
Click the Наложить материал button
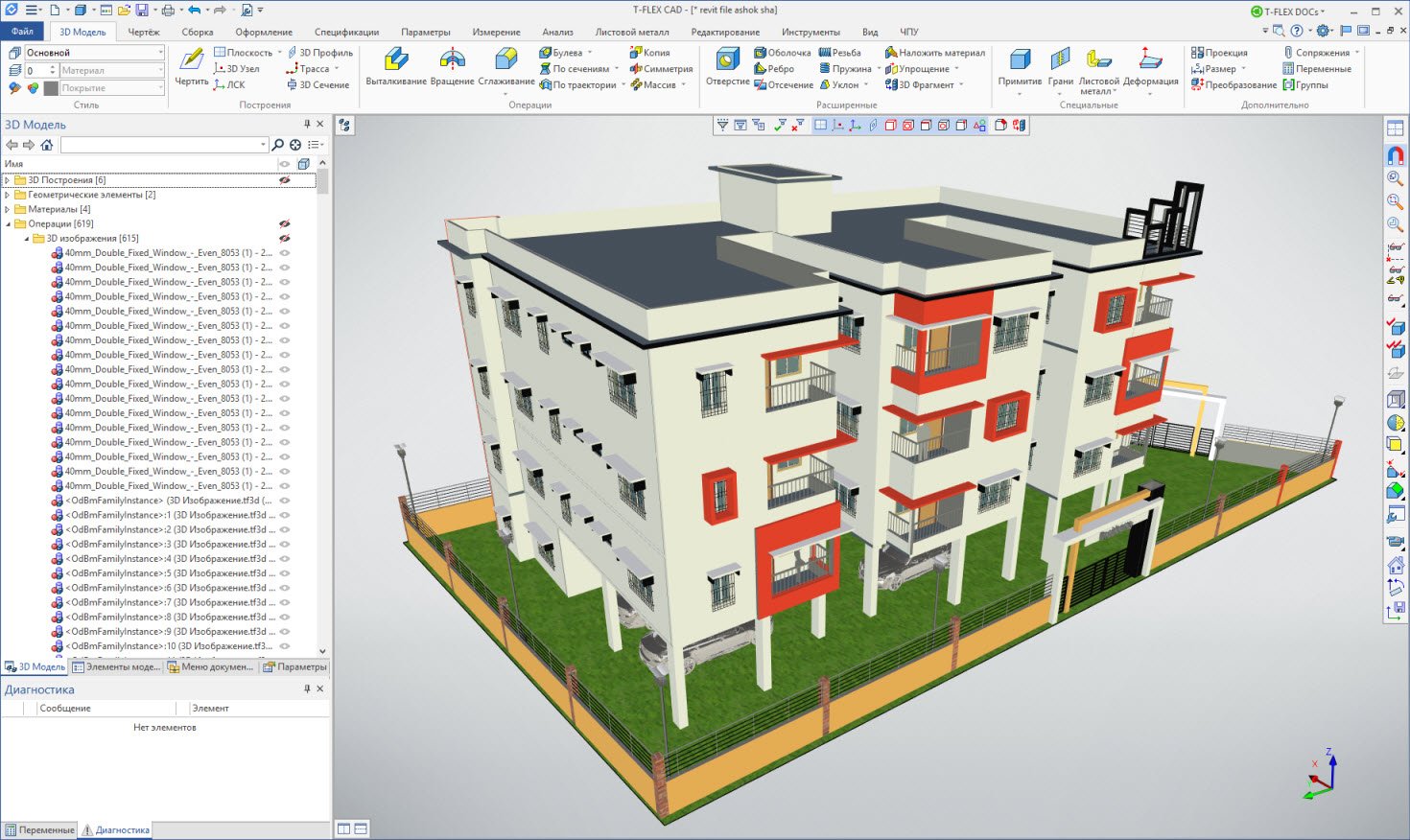(934, 53)
